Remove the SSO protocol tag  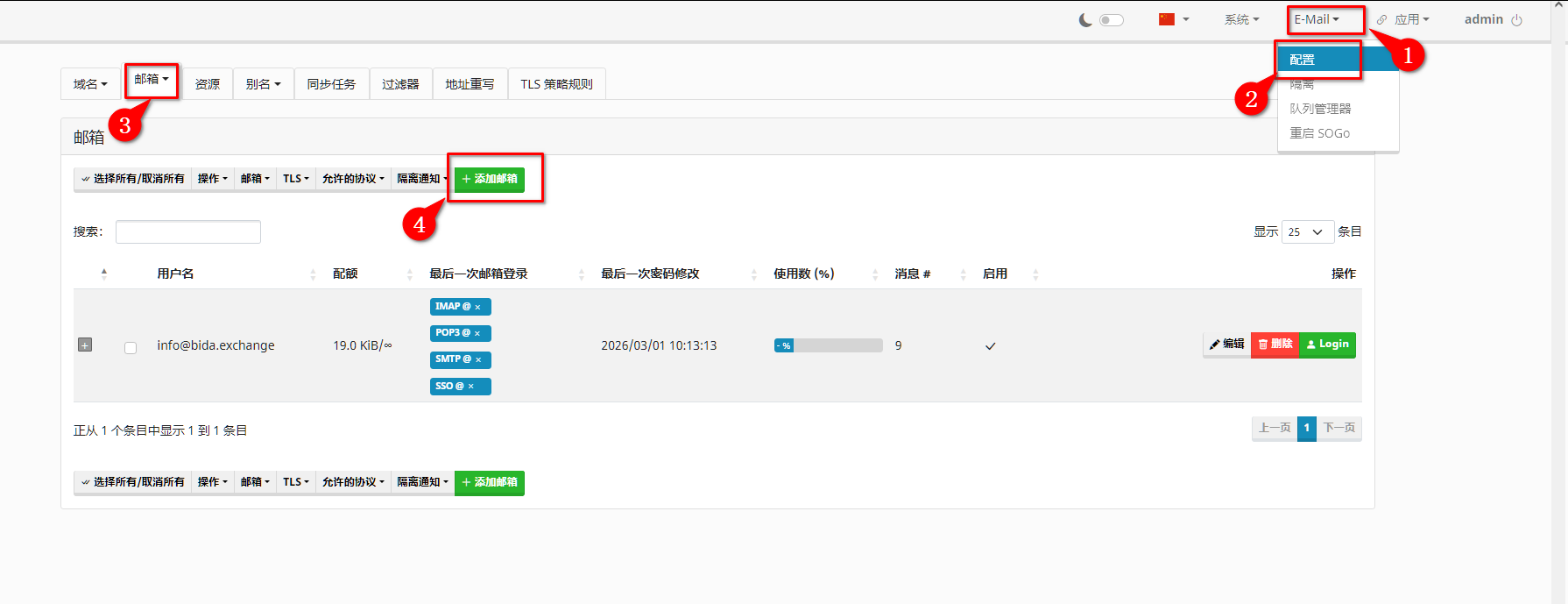click(471, 387)
